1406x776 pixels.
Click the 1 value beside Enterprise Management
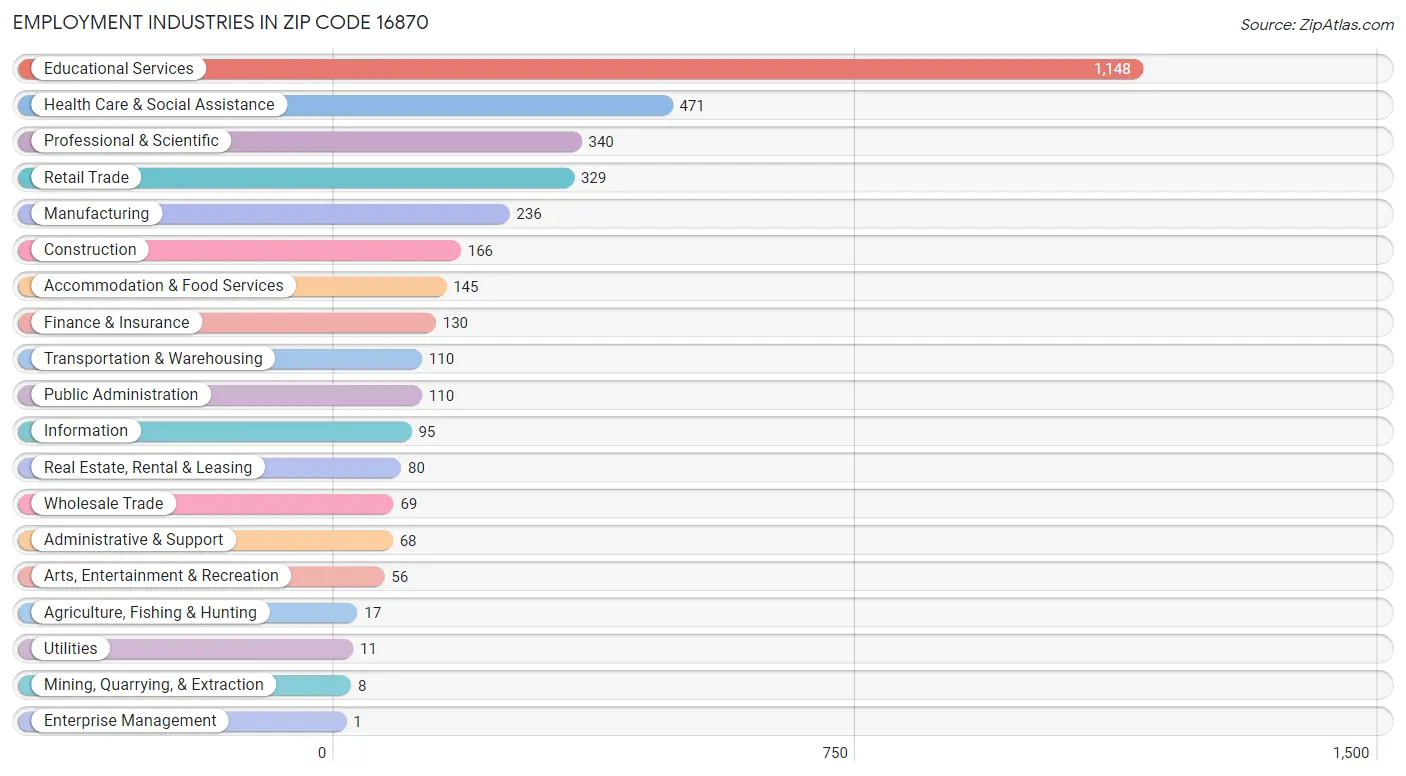pos(357,722)
